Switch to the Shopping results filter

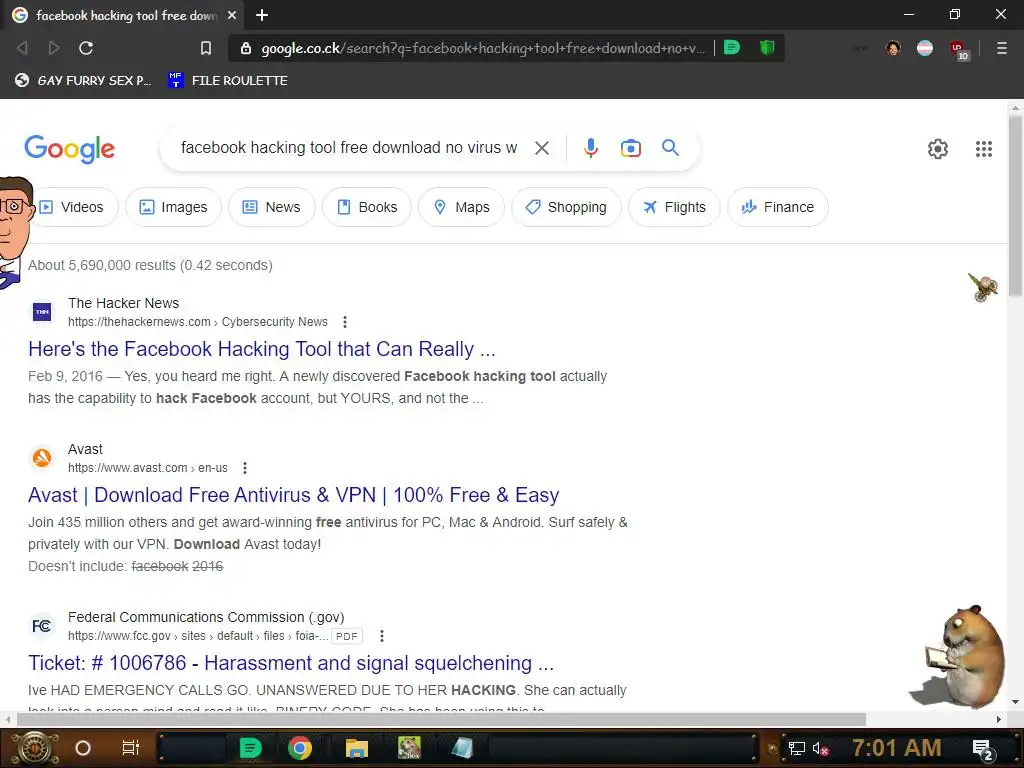(566, 207)
